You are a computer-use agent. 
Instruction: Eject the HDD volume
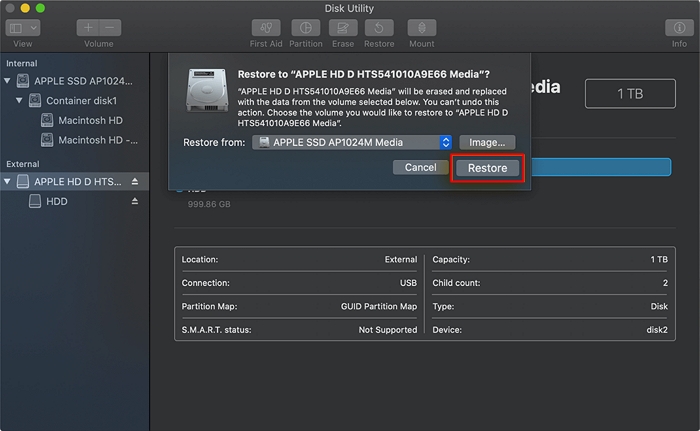click(x=135, y=202)
